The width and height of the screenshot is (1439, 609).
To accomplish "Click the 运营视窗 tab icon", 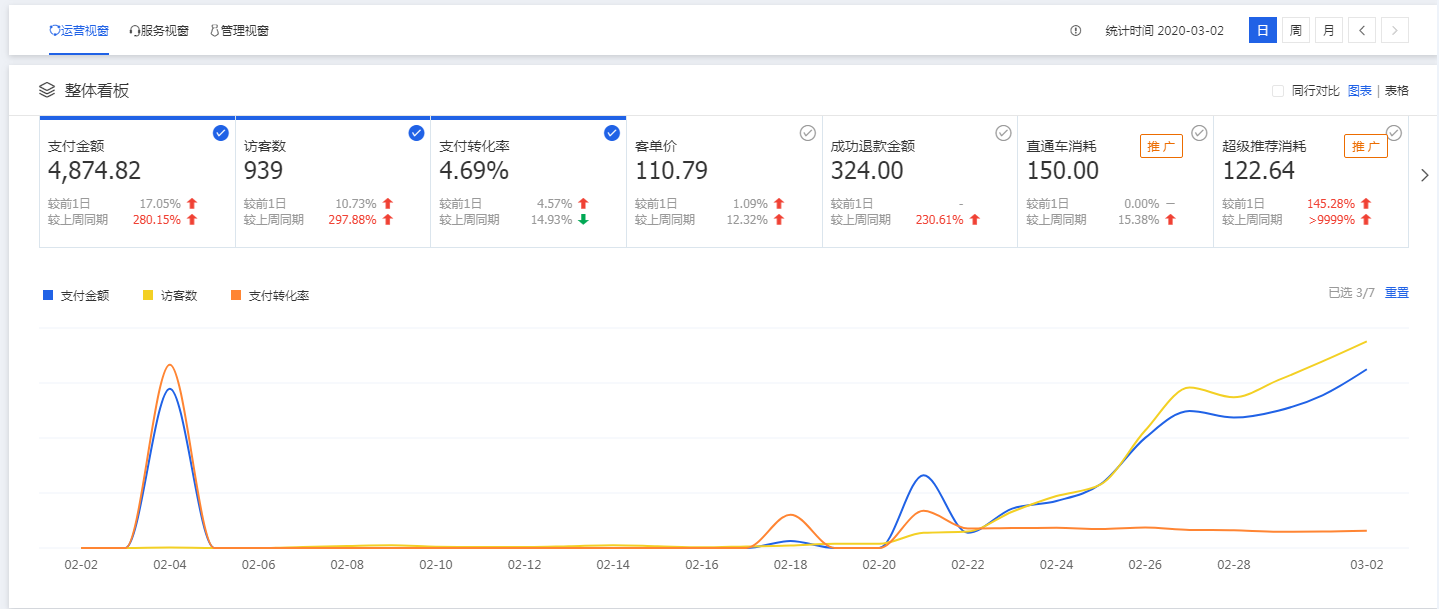I will point(55,31).
